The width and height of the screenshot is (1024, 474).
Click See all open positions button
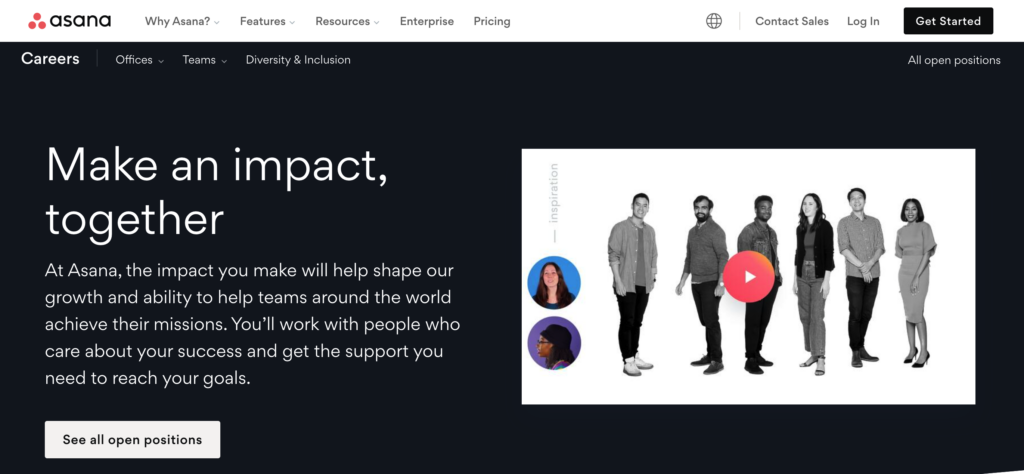[133, 439]
